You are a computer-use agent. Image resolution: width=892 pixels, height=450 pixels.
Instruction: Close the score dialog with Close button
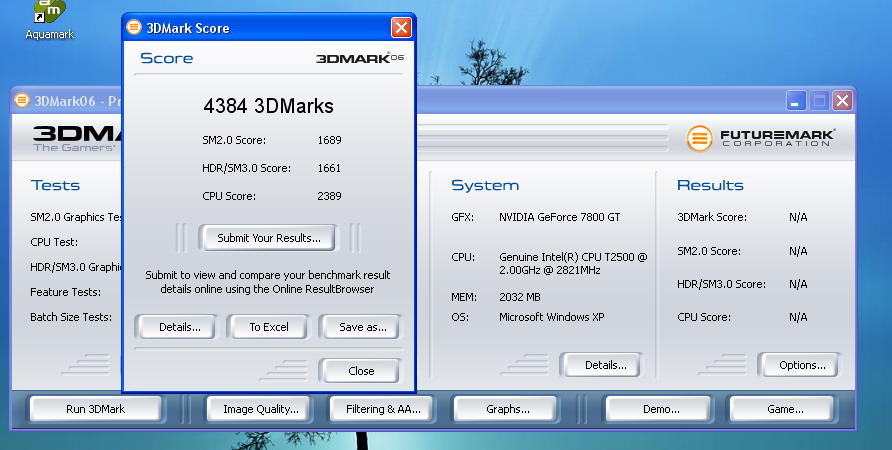pyautogui.click(x=361, y=371)
